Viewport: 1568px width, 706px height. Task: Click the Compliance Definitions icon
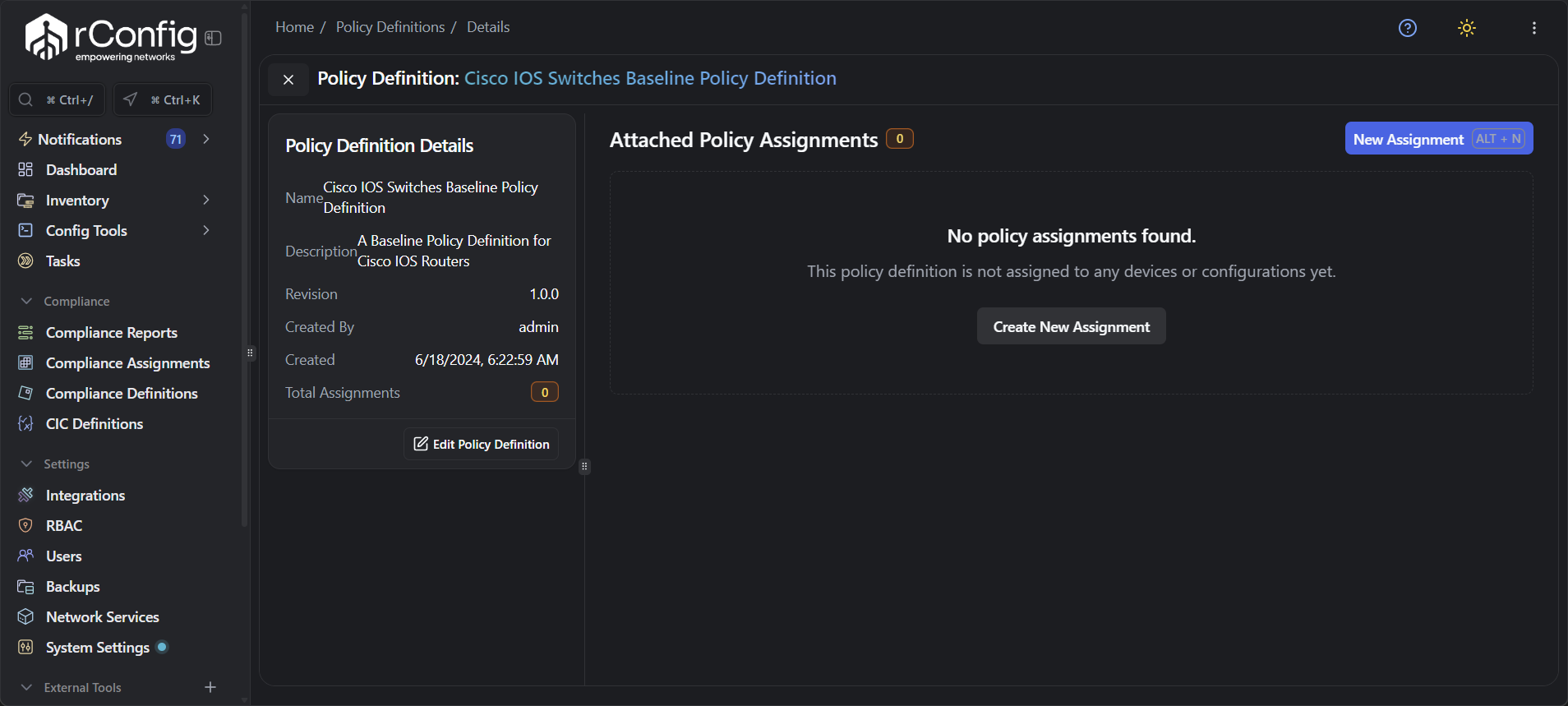click(x=25, y=393)
